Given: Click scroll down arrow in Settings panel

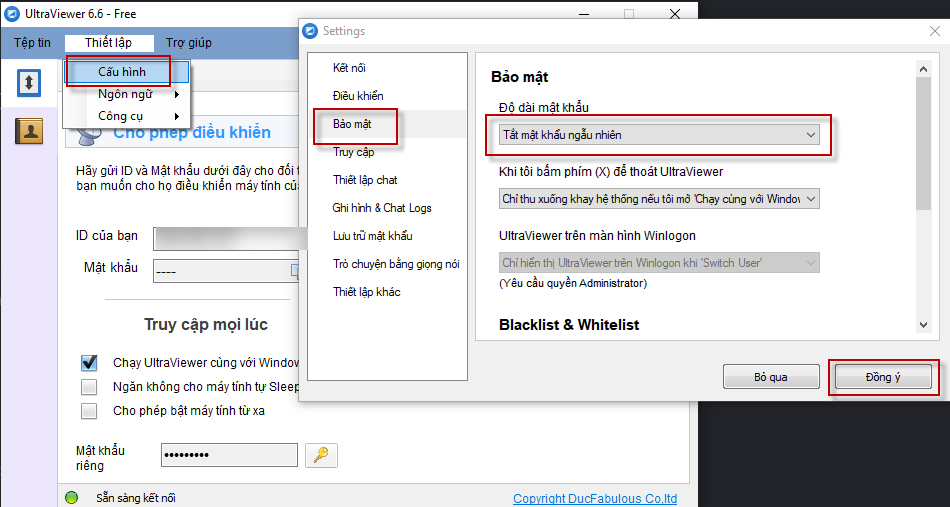Looking at the screenshot, I should pyautogui.click(x=923, y=325).
